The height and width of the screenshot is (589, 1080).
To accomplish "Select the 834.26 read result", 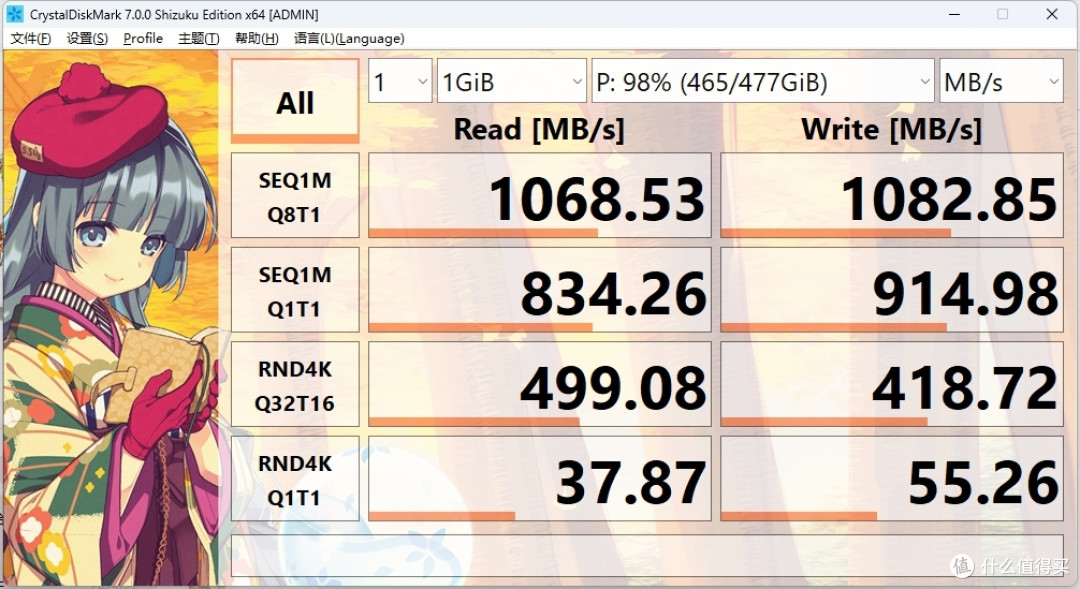I will tap(540, 290).
